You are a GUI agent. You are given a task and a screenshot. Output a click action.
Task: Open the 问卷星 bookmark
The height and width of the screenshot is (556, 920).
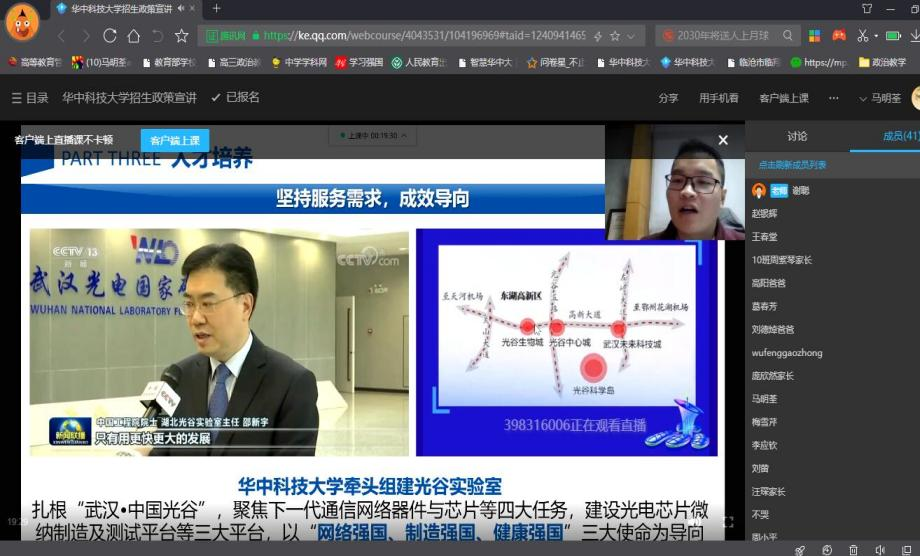(556, 62)
